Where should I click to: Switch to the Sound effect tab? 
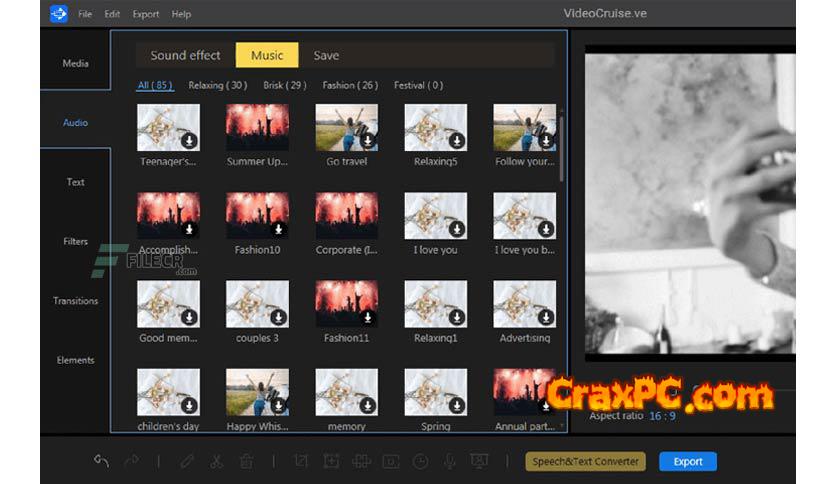coord(185,56)
